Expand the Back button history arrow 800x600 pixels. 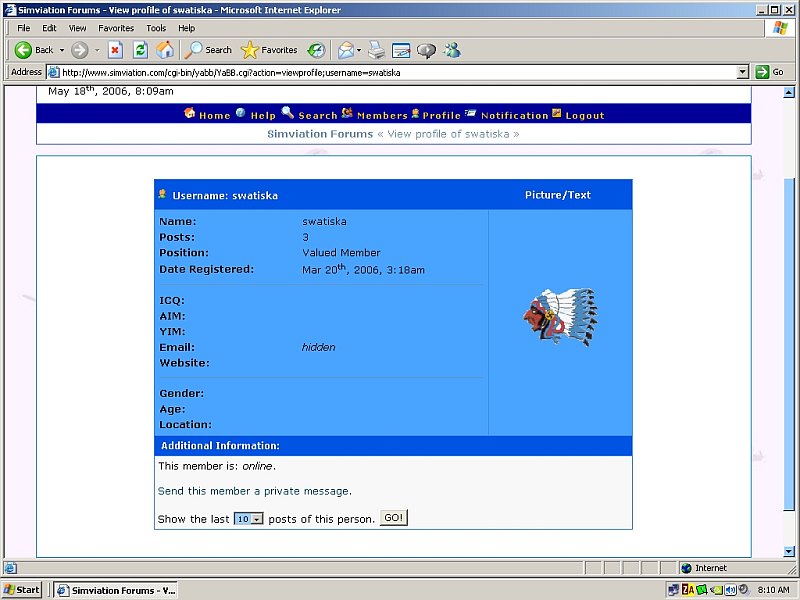point(62,50)
